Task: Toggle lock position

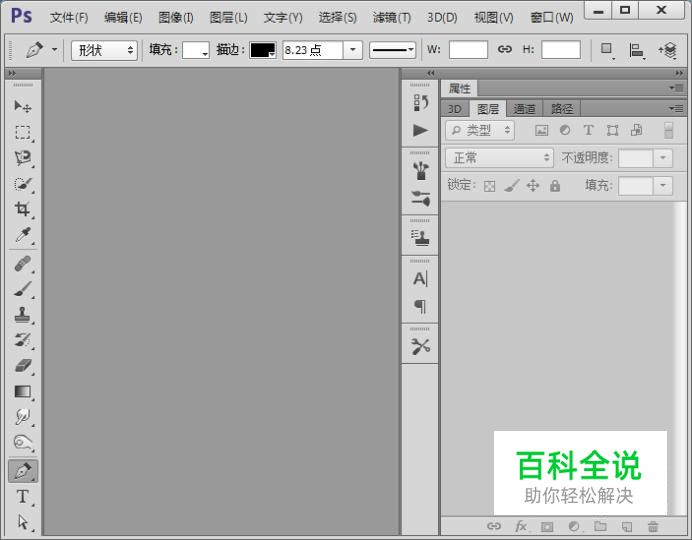Action: pyautogui.click(x=533, y=186)
